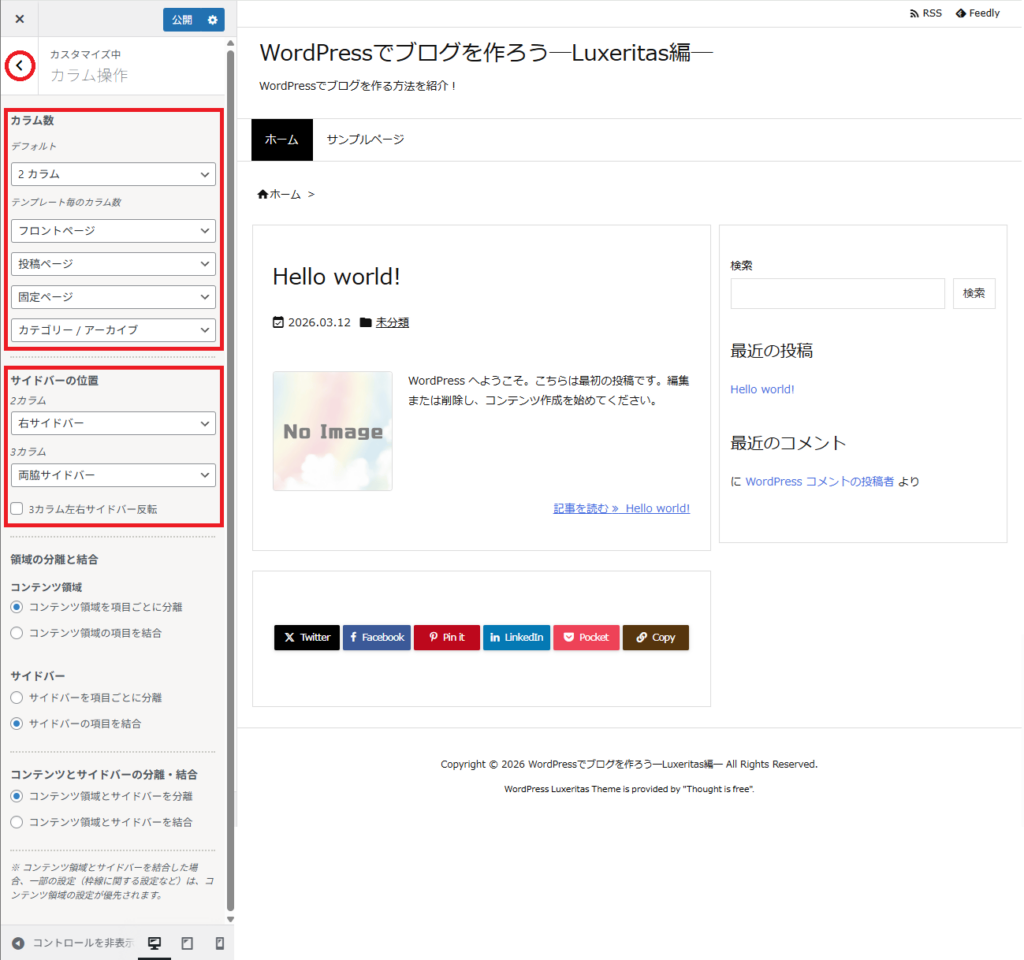Open the 右サイドバー sidebar position dropdown
The width and height of the screenshot is (1024, 960).
click(x=113, y=423)
